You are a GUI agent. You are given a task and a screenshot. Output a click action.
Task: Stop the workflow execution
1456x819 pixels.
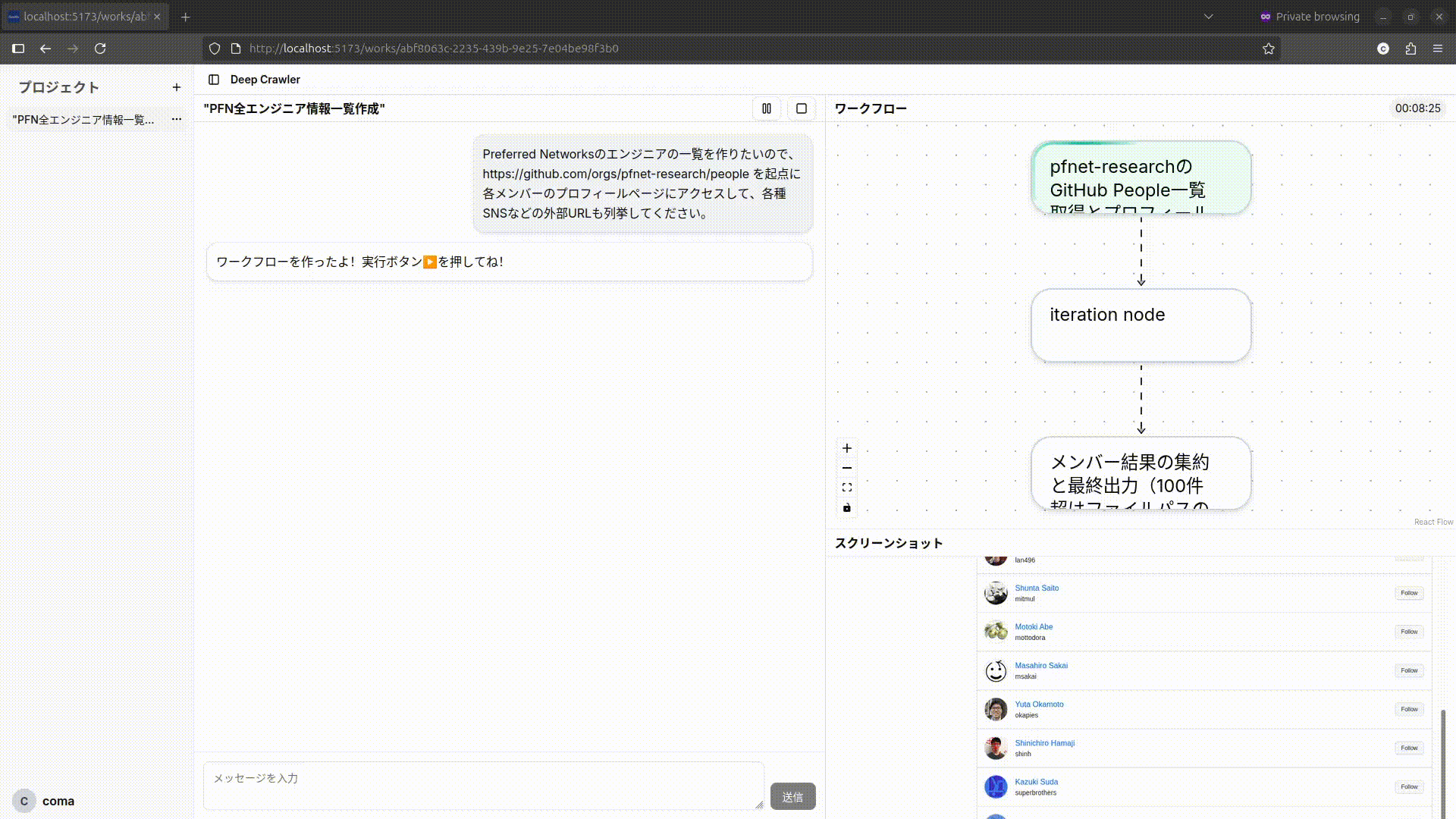[802, 108]
